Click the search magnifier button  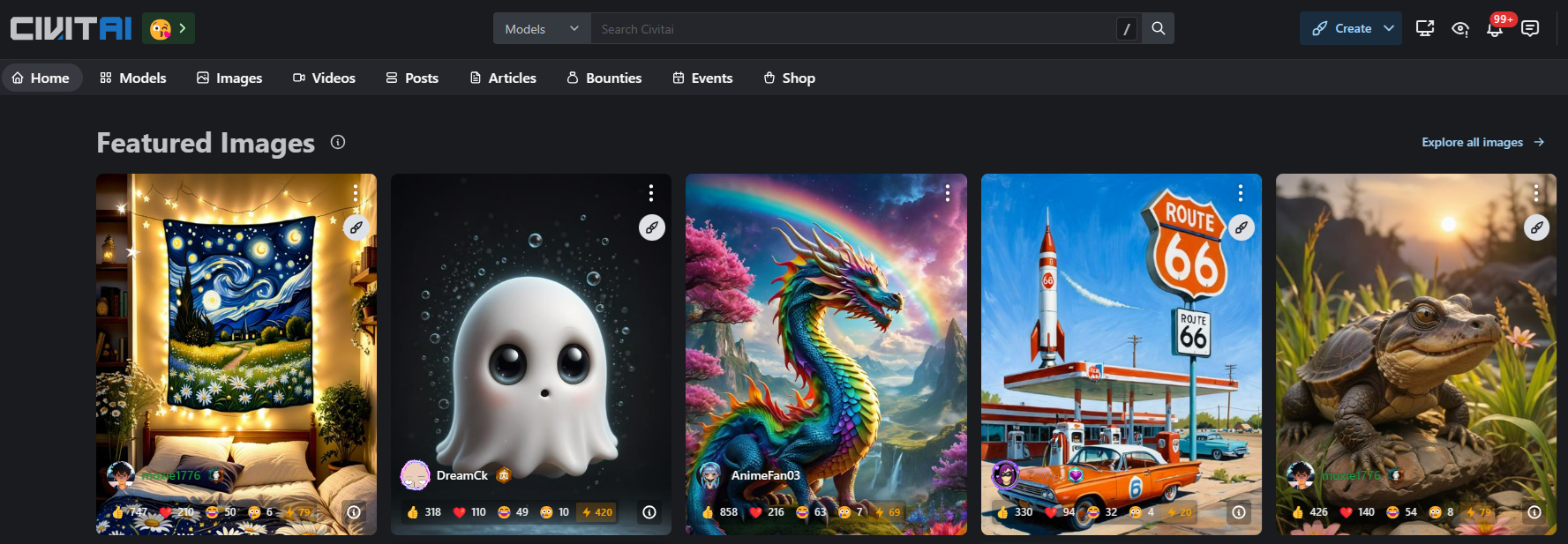coord(1158,28)
